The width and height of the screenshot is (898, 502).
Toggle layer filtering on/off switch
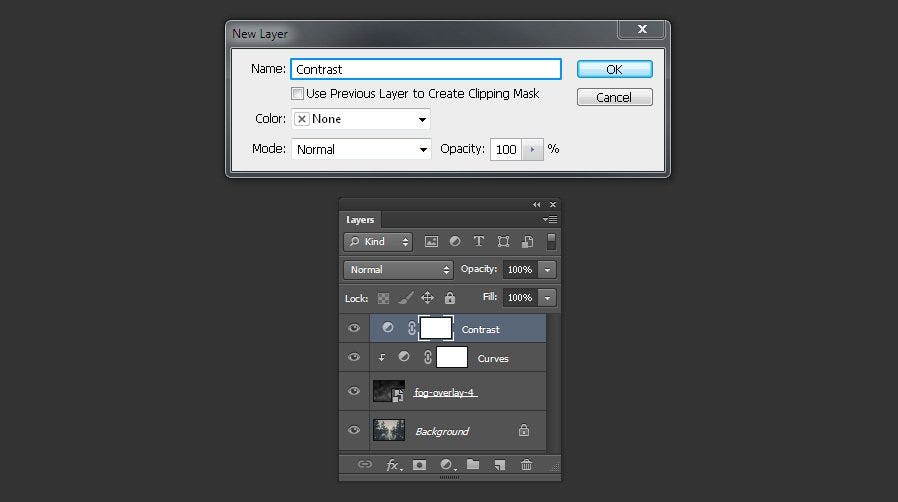tap(551, 242)
